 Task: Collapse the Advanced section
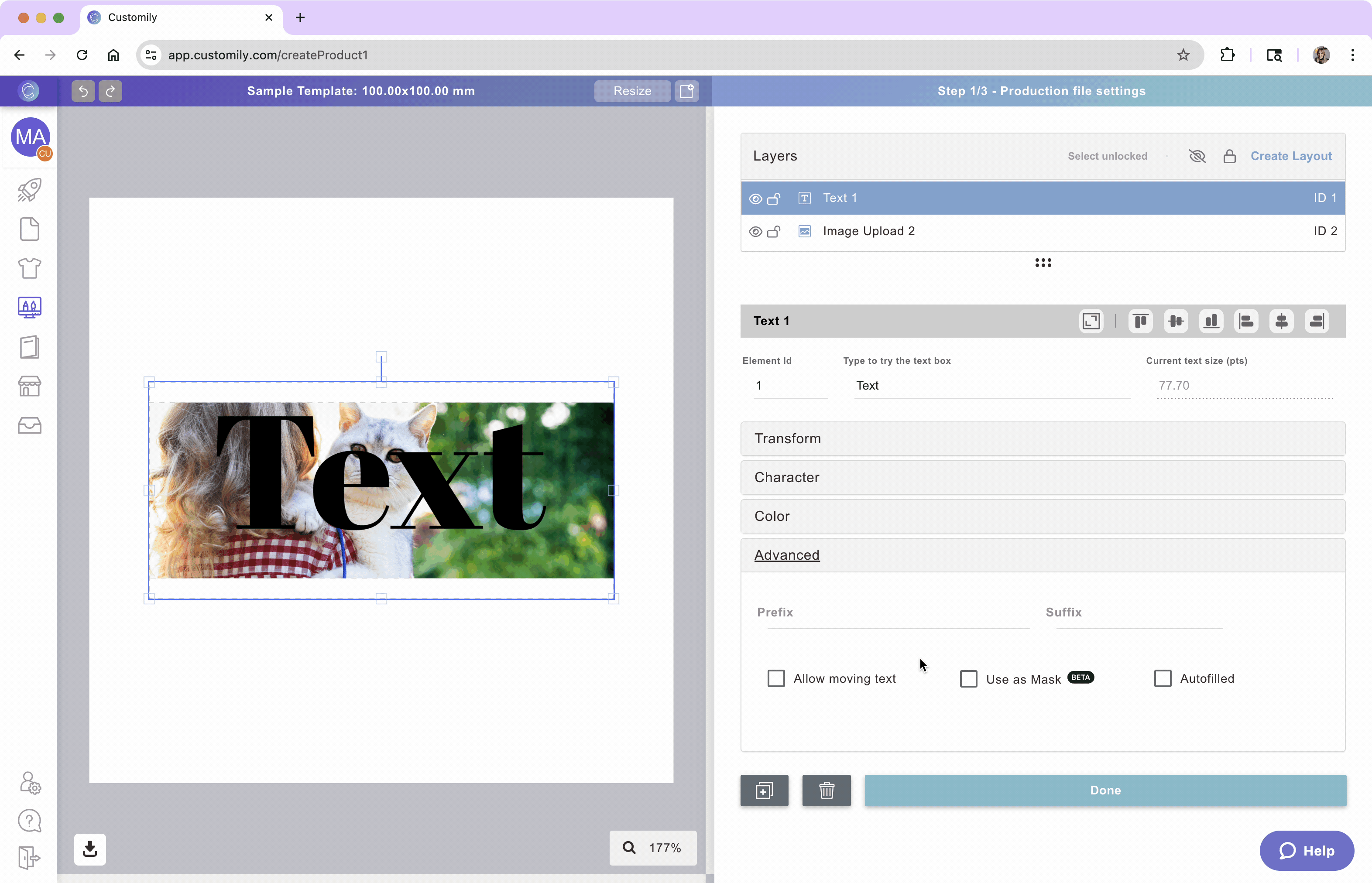tap(1043, 555)
